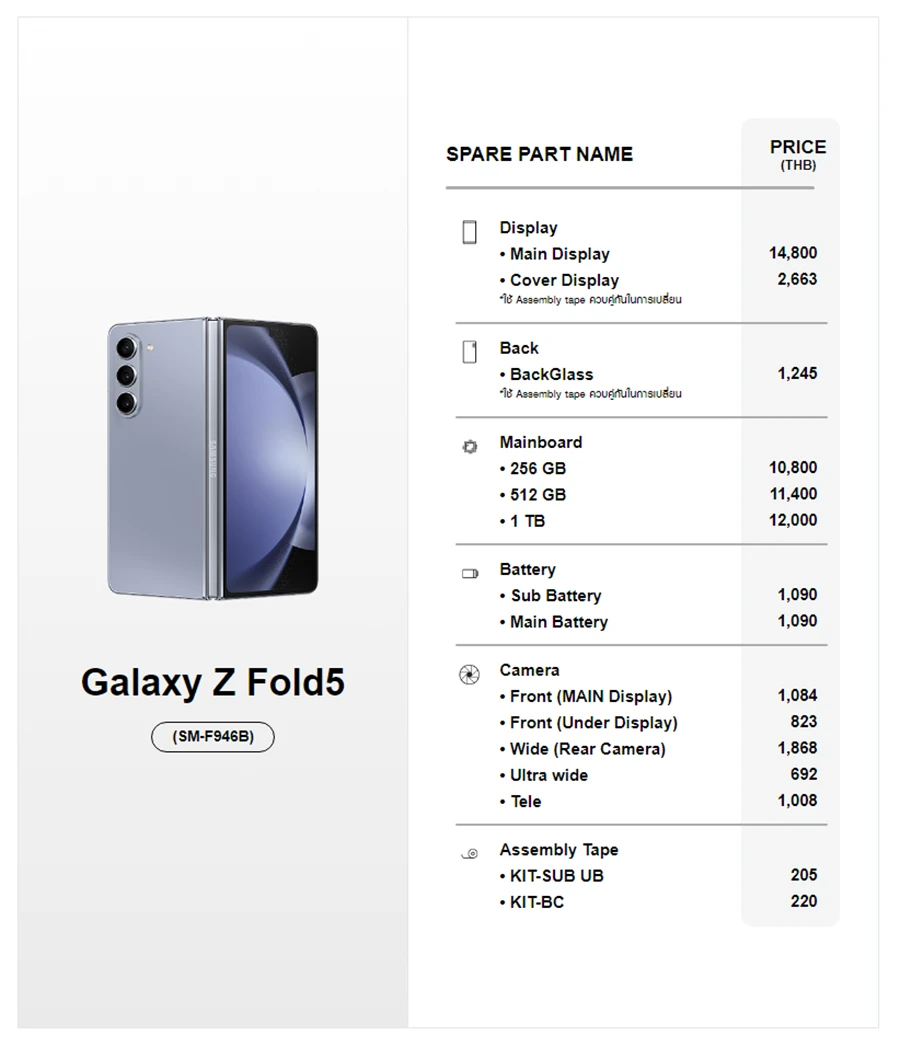
Task: Click the Mainboard chip icon
Action: click(x=470, y=447)
